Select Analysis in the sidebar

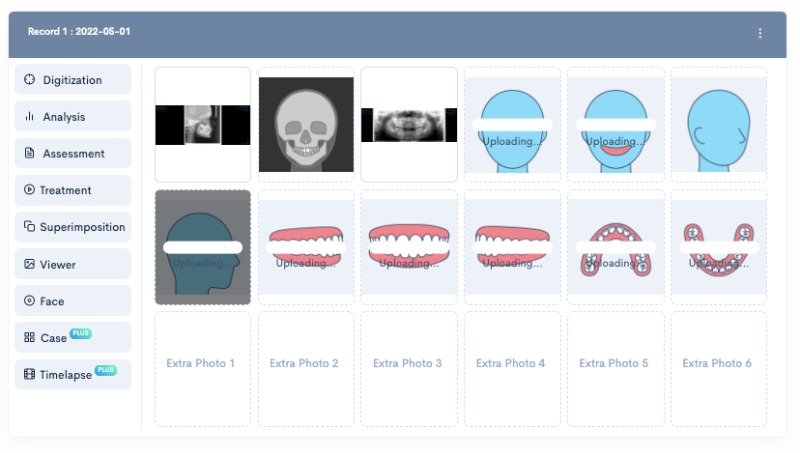(72, 116)
